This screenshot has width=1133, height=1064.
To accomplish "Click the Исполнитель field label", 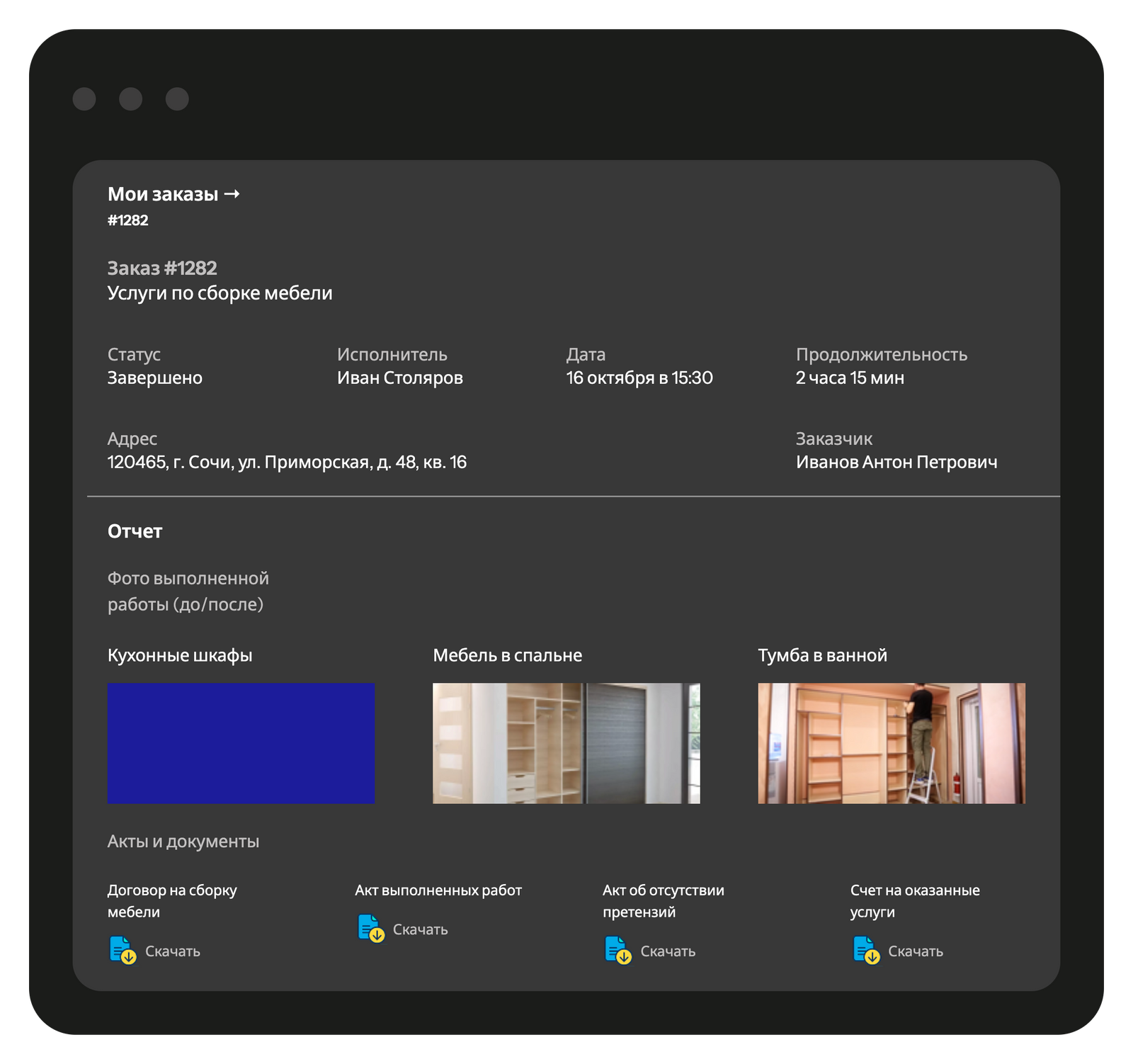I will (392, 354).
